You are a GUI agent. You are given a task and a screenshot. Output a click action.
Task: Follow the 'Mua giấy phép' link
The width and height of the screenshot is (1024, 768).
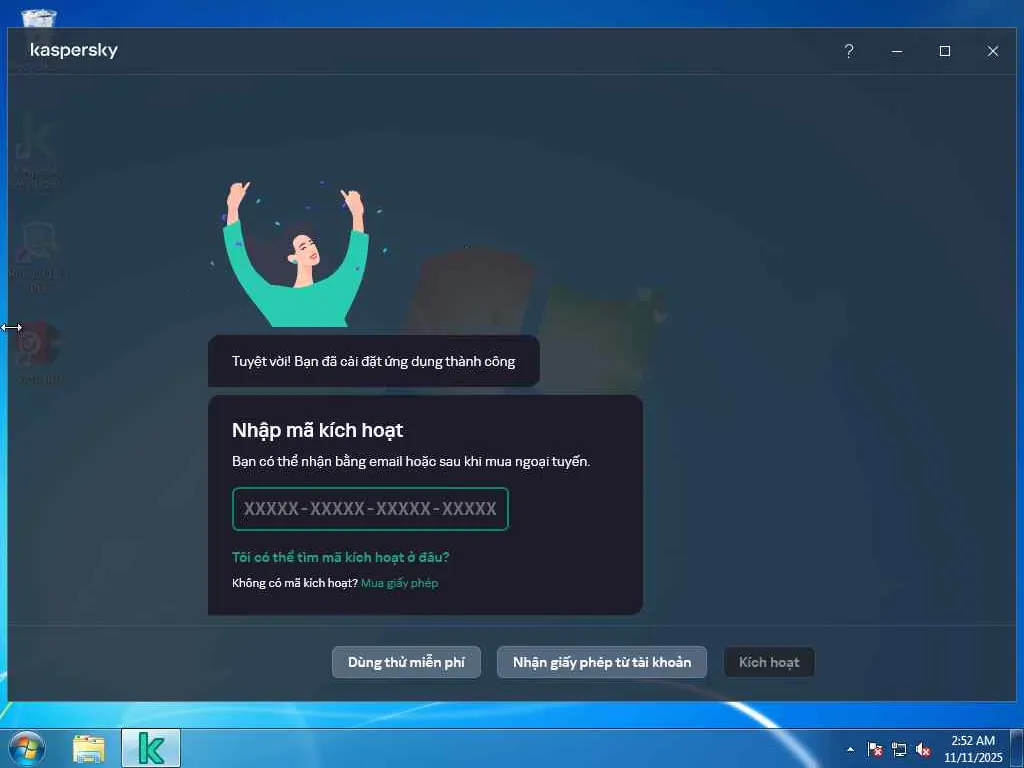399,583
